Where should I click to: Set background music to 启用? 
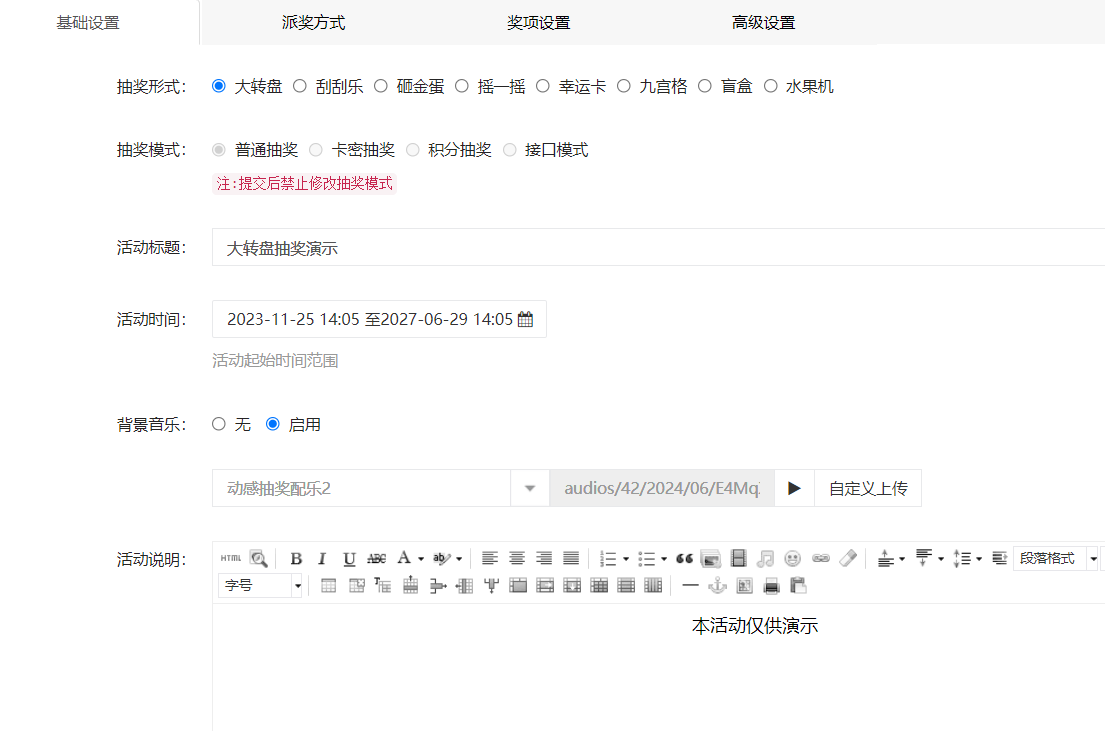tap(273, 424)
